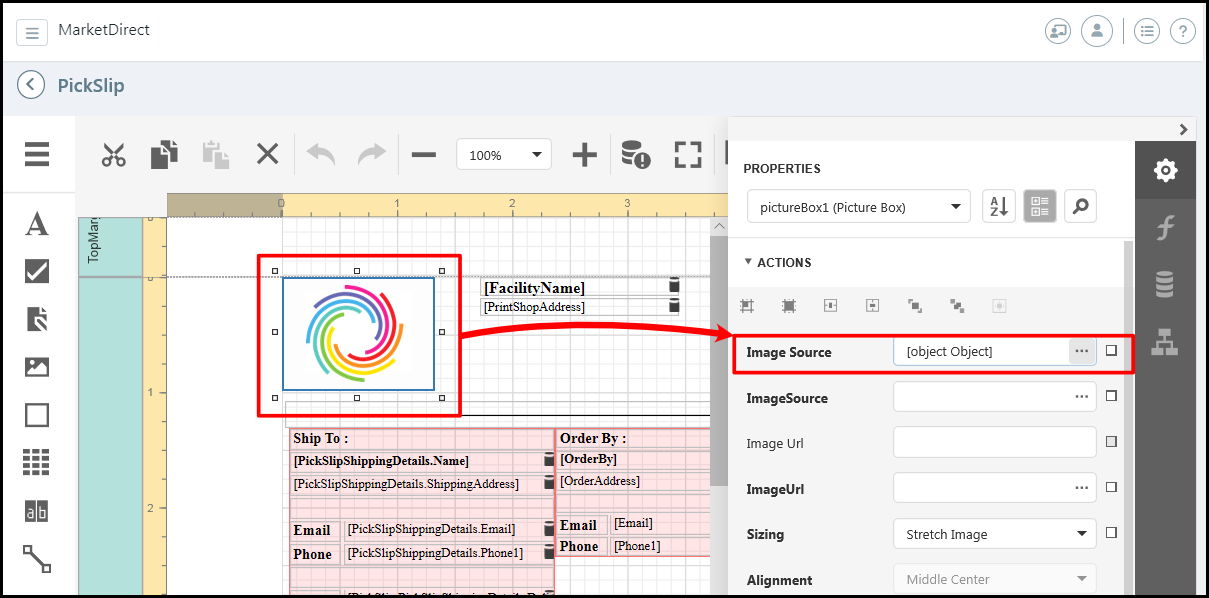
Task: Open the Expressions tab with f icon
Action: [1164, 228]
